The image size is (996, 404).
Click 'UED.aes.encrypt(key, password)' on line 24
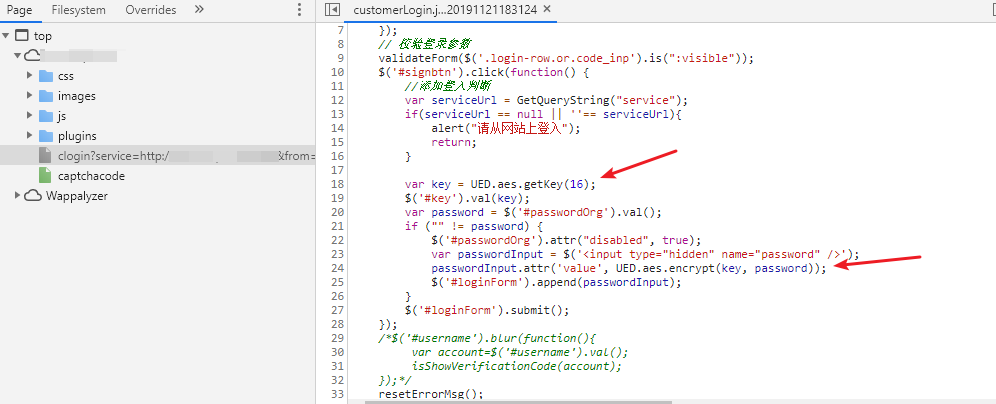pos(715,268)
